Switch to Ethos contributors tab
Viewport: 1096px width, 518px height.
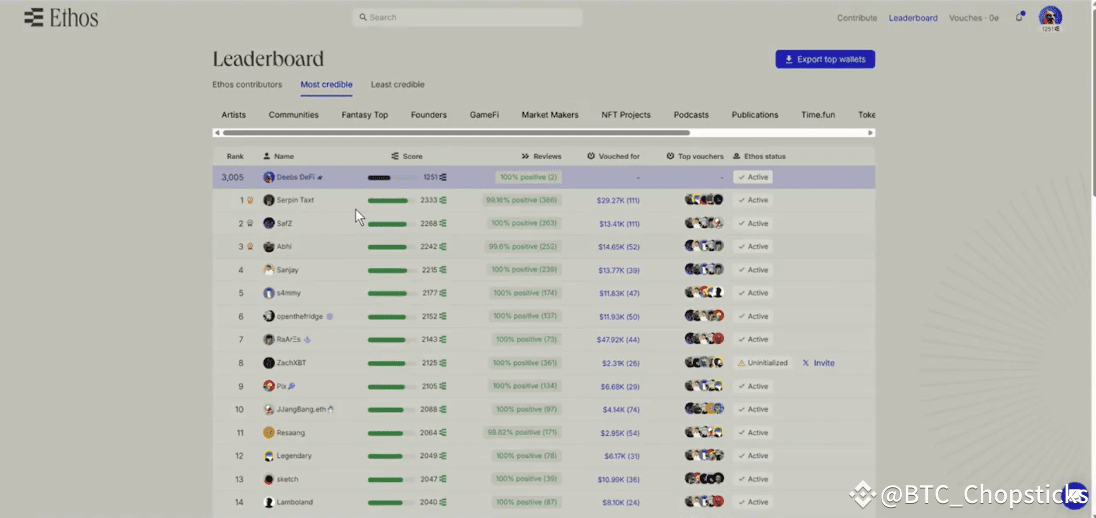pos(247,85)
